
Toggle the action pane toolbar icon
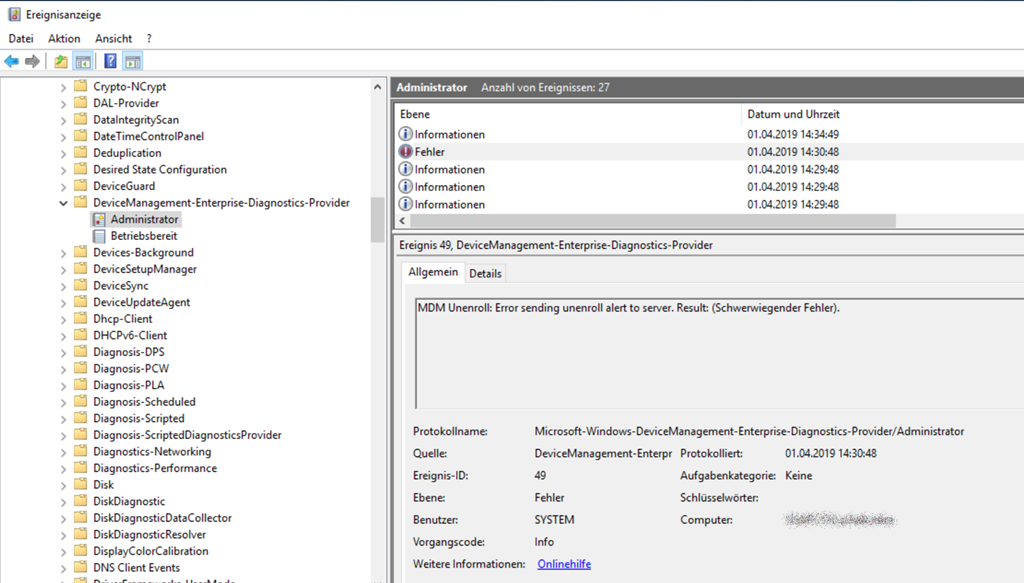pos(132,62)
